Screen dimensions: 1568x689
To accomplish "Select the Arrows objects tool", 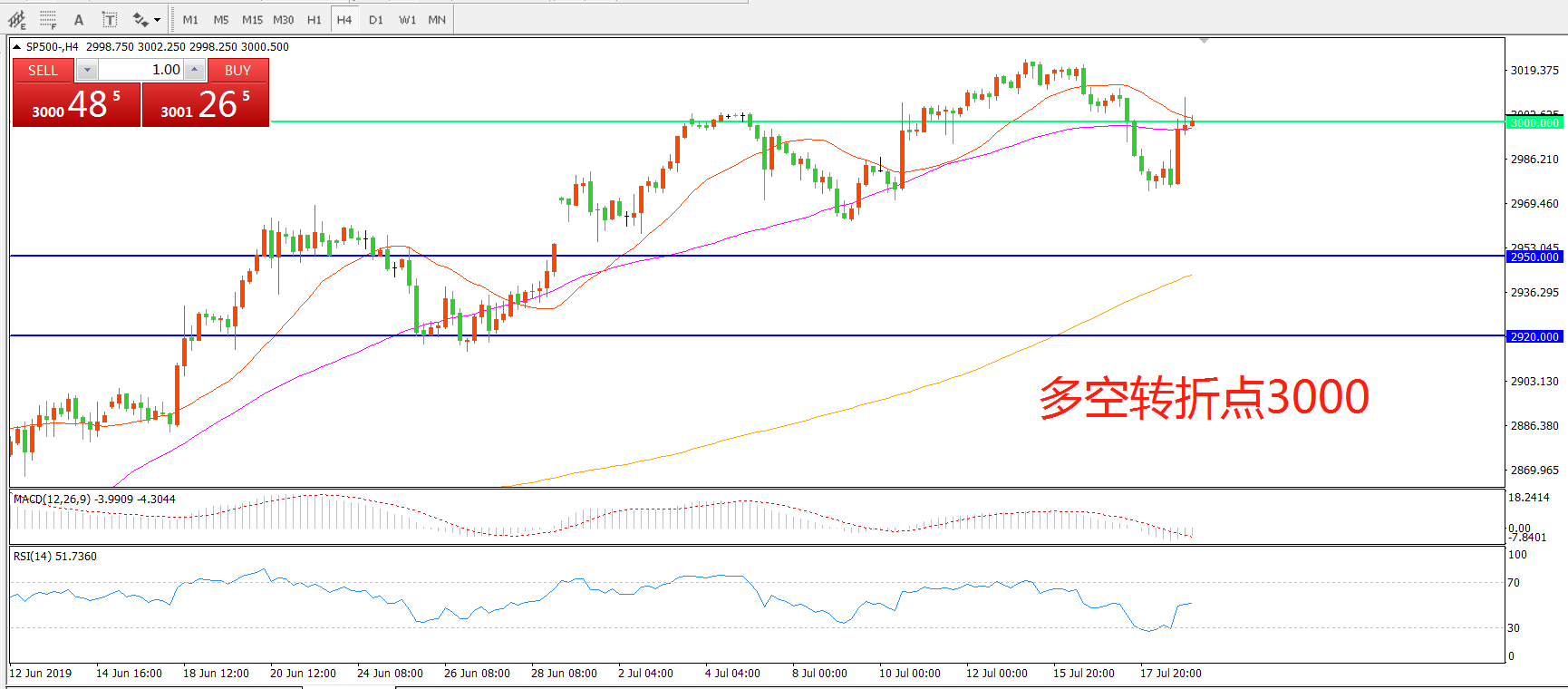I will (x=140, y=19).
